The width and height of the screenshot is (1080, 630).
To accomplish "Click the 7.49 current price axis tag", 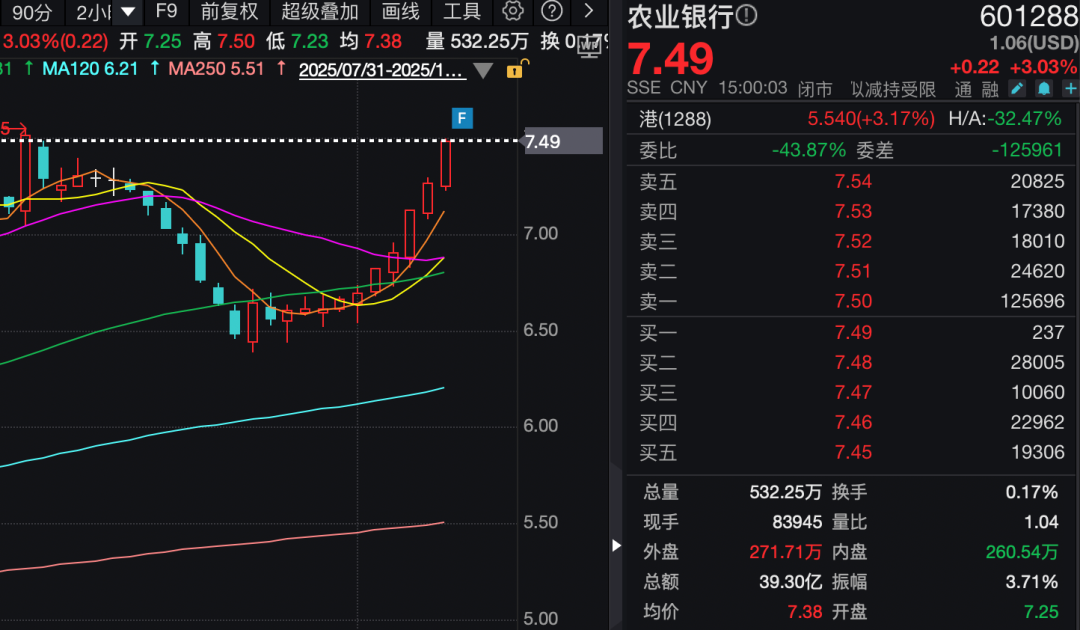I will pyautogui.click(x=563, y=141).
